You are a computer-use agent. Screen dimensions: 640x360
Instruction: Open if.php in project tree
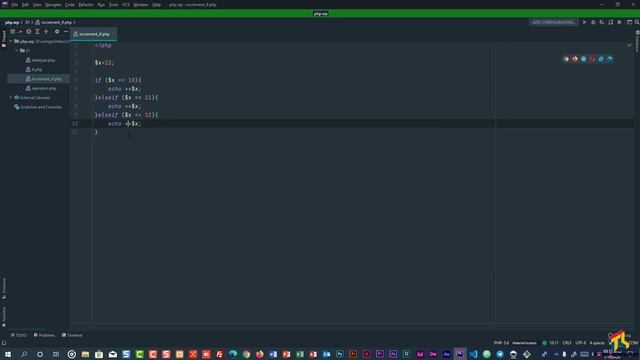(x=34, y=69)
